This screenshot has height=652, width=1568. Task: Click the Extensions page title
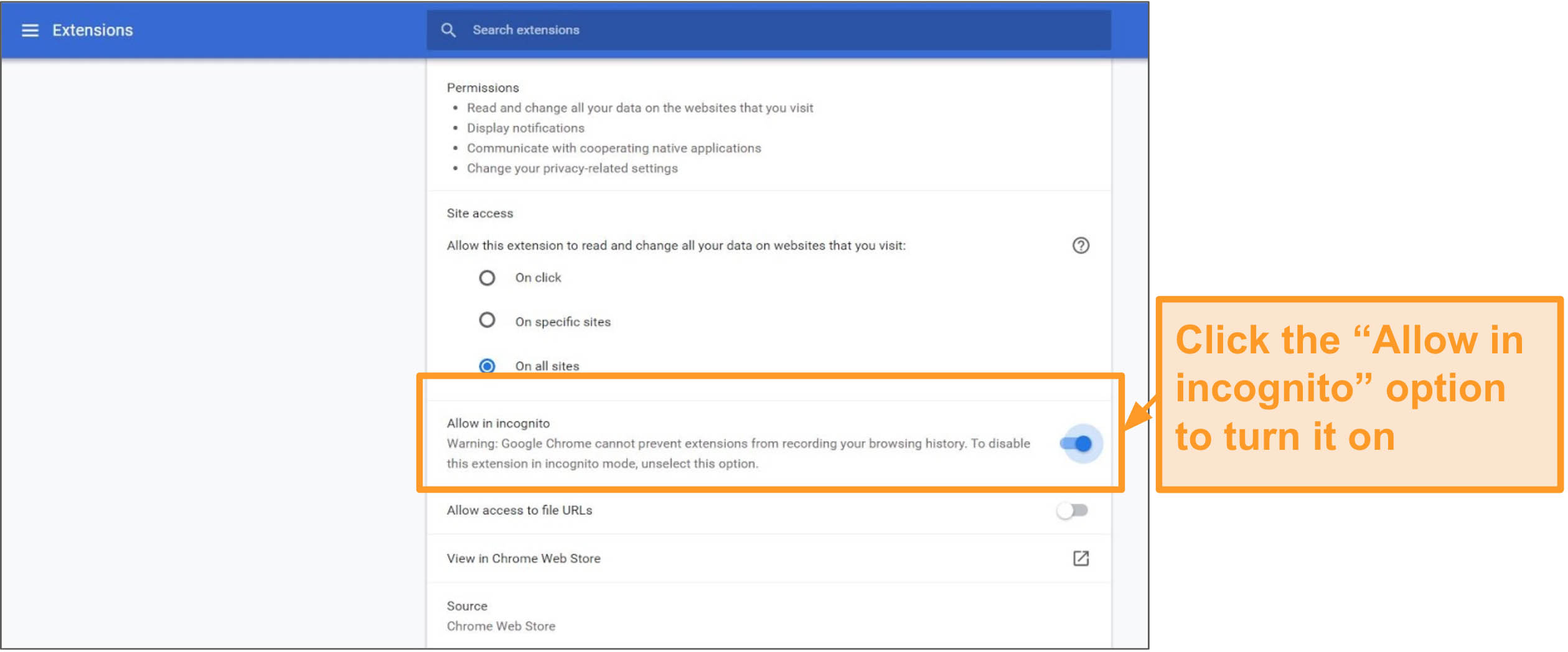93,30
